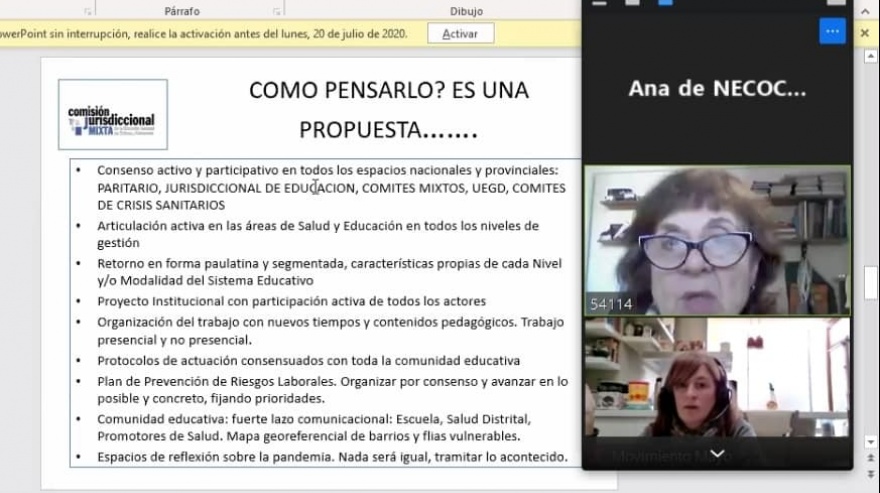Image resolution: width=880 pixels, height=493 pixels.
Task: Open the dialog launcher left of Párrafo
Action: (88, 11)
